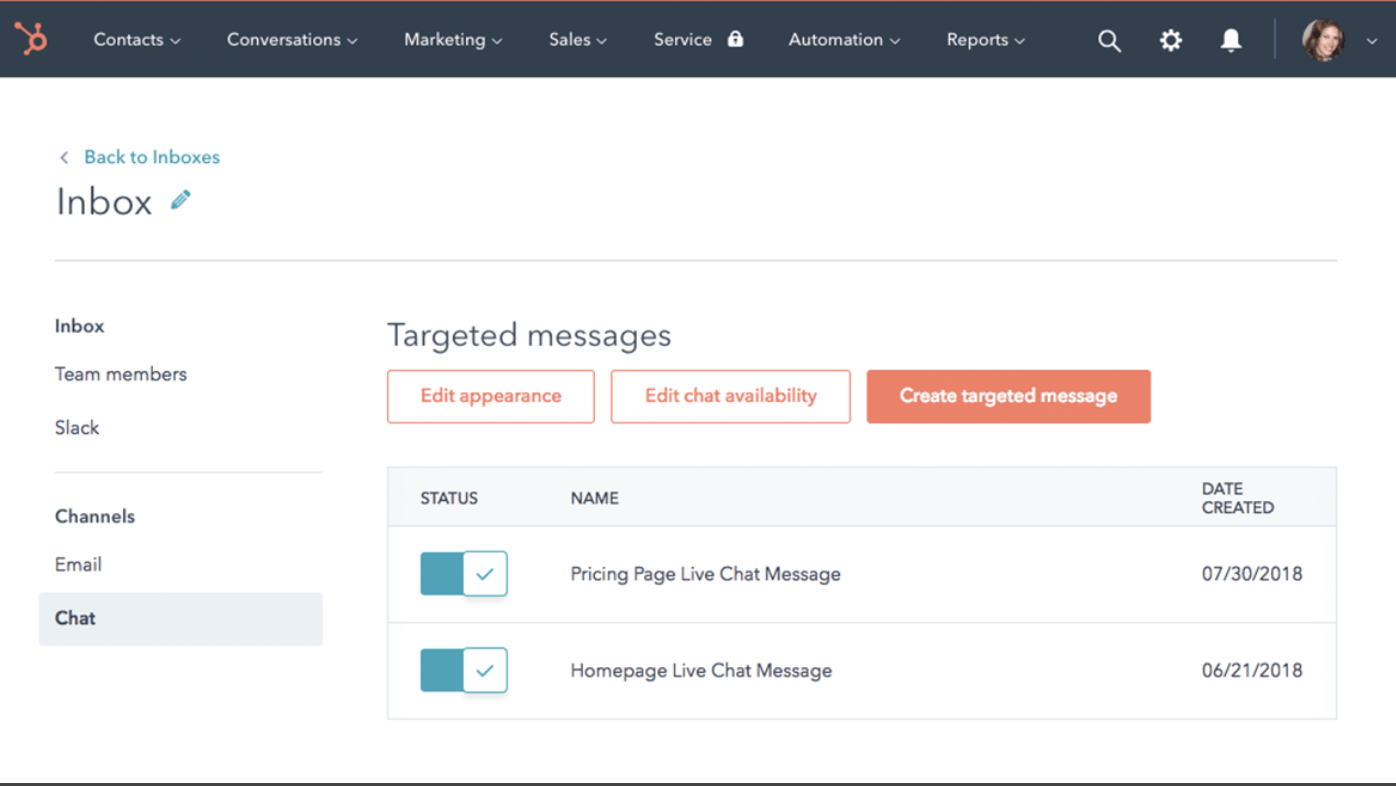1396x786 pixels.
Task: Click the DATE CREATED column header
Action: point(1238,498)
